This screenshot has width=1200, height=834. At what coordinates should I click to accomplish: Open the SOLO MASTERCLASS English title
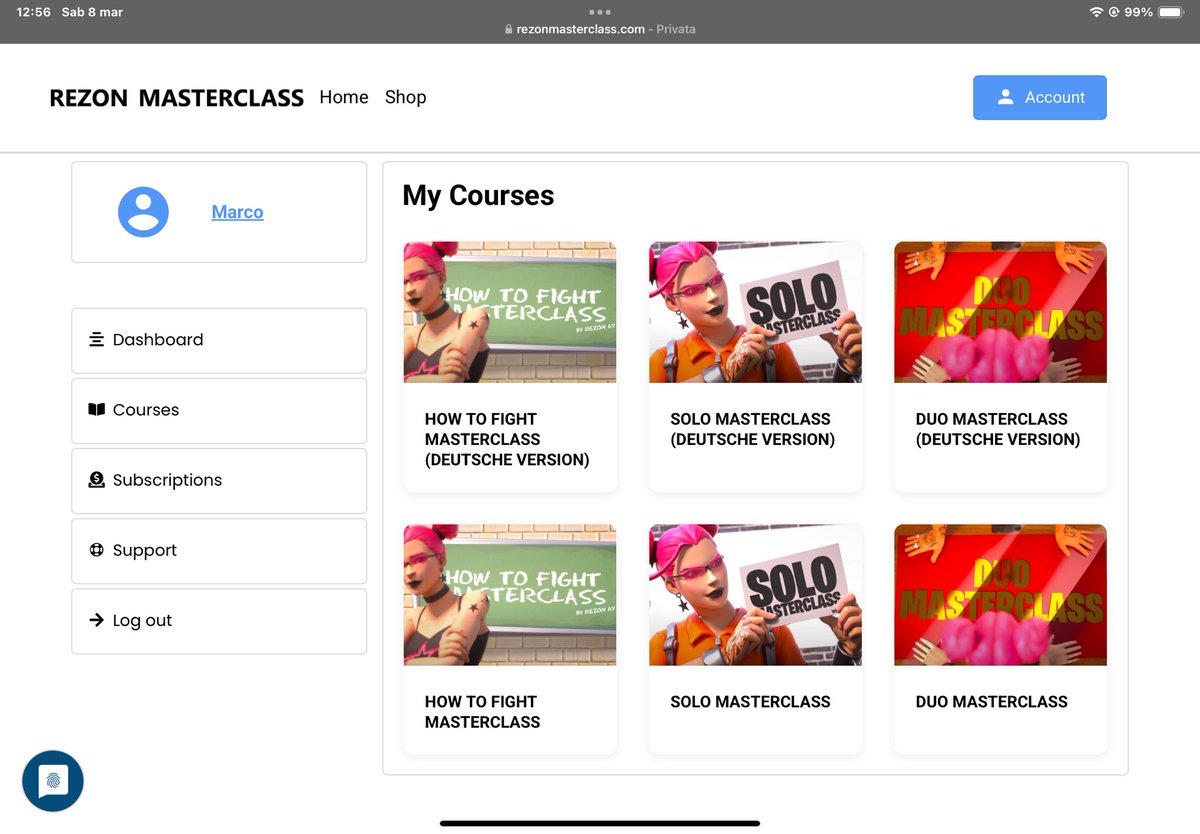pyautogui.click(x=750, y=702)
